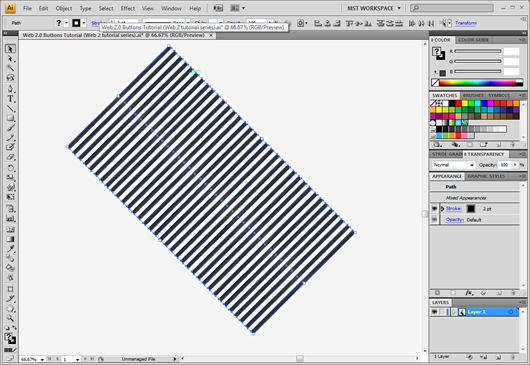Click the color spectrum bar in Color panel
This screenshot has width=530, height=365.
tap(477, 82)
